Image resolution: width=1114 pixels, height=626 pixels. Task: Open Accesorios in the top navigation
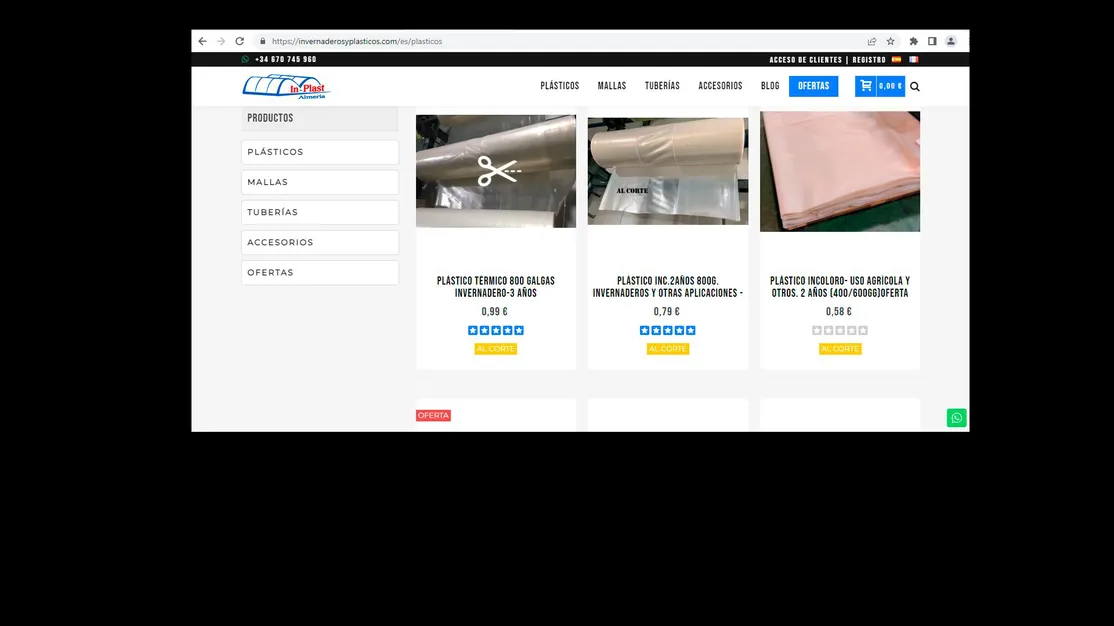(x=720, y=86)
